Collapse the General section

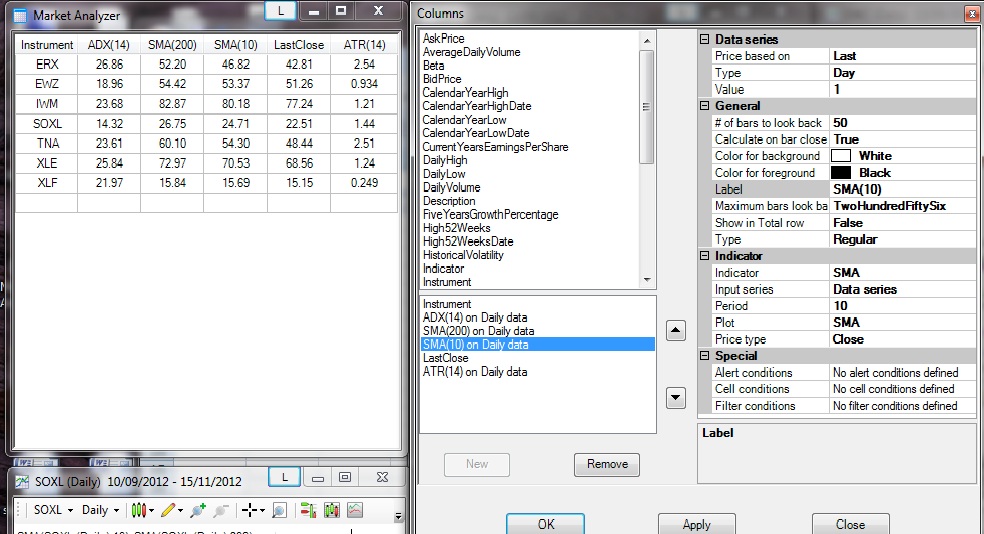[705, 105]
